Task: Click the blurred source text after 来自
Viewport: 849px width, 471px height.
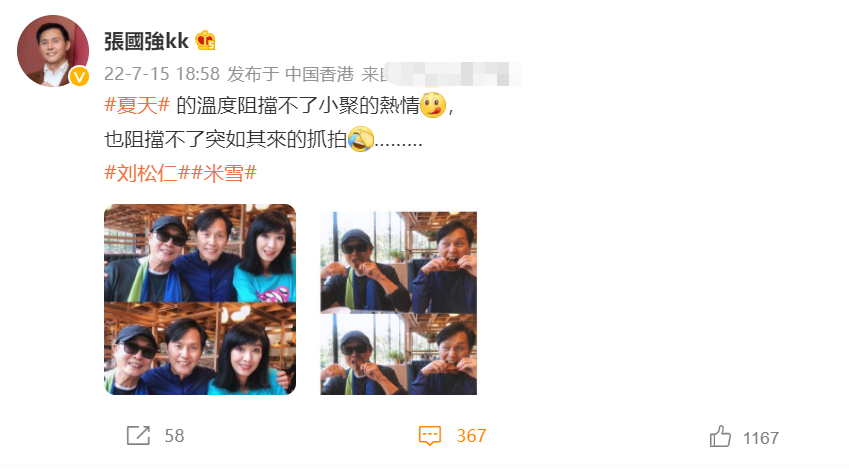Action: coord(450,74)
